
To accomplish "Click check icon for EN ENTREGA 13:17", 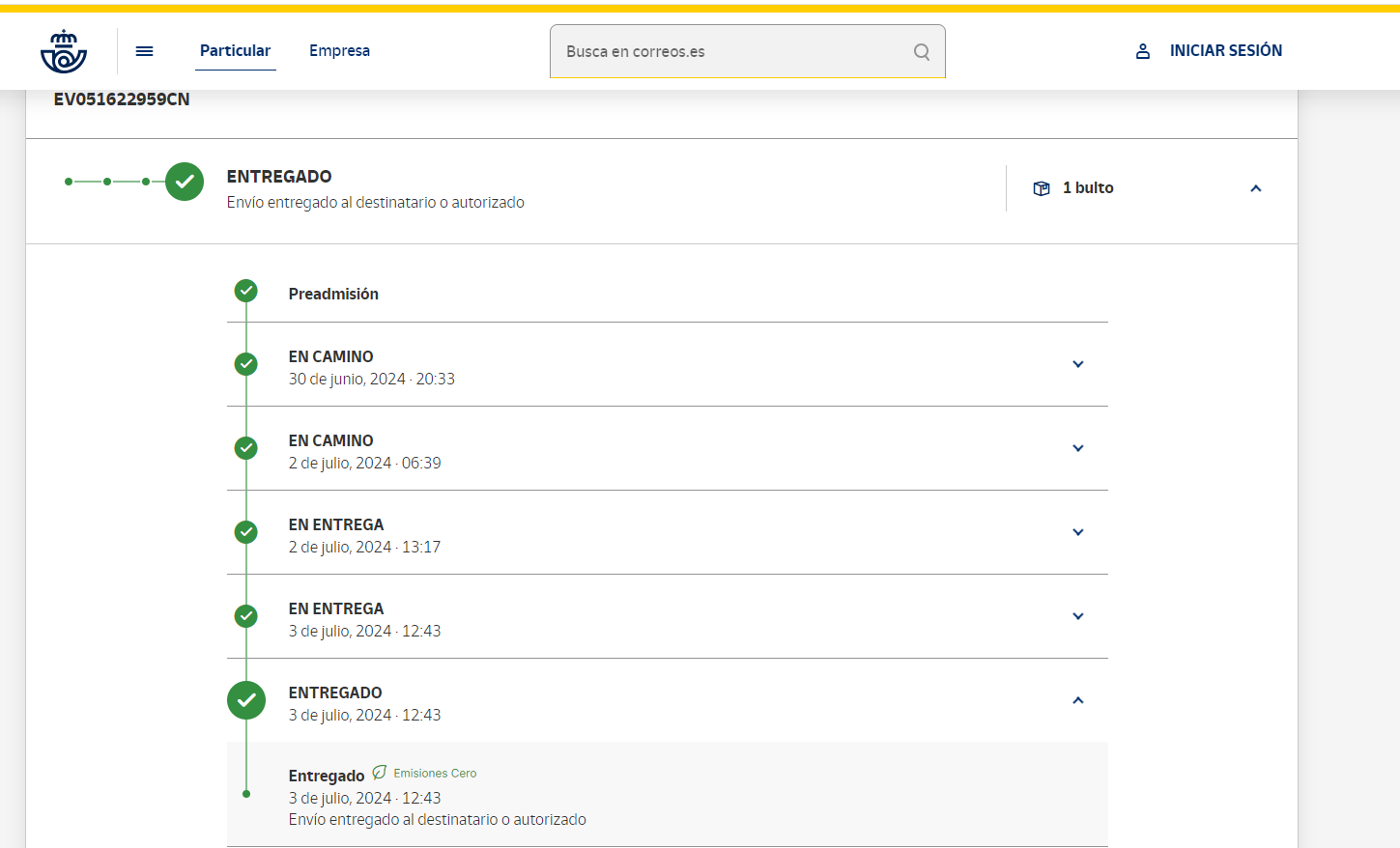I will point(246,532).
